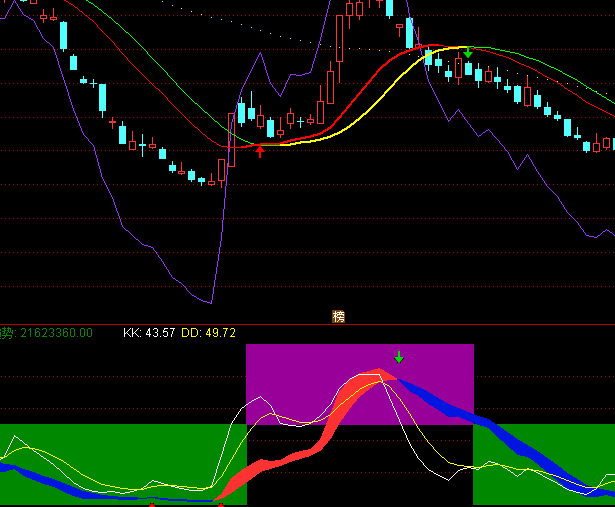Click the green down arrow inside the purple zone
The image size is (615, 507).
398,357
